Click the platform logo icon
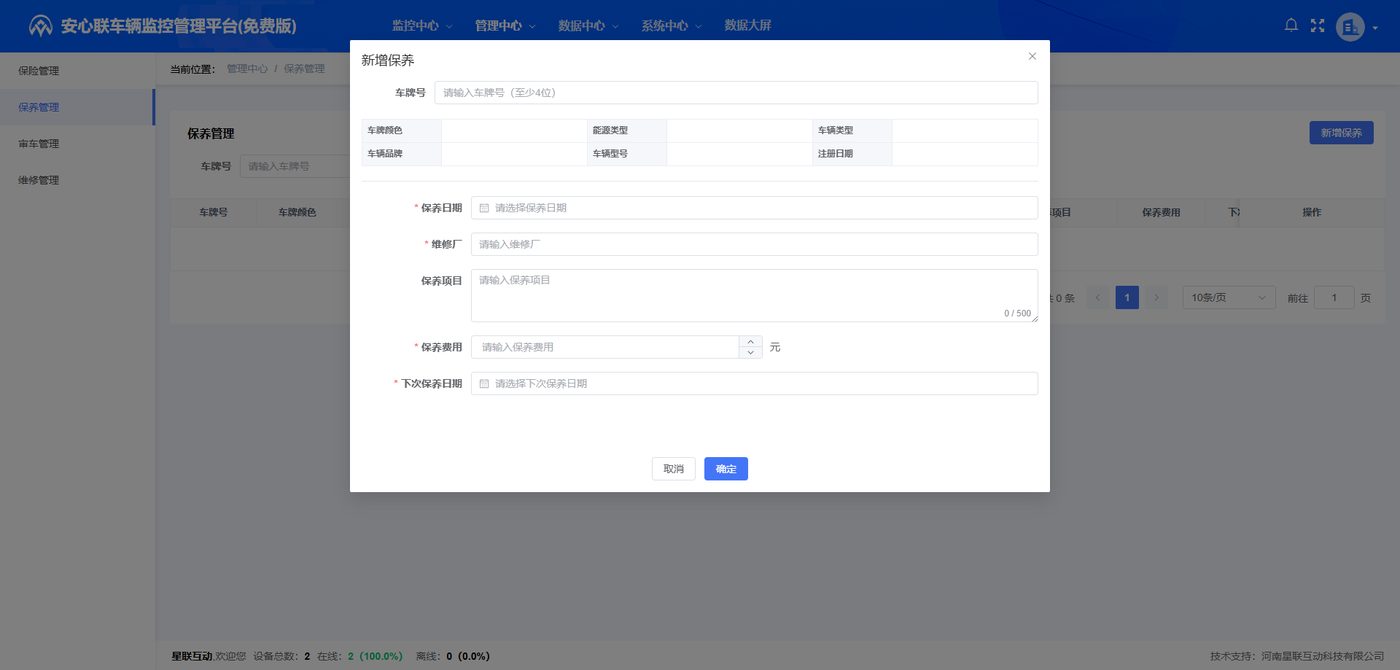 point(41,26)
